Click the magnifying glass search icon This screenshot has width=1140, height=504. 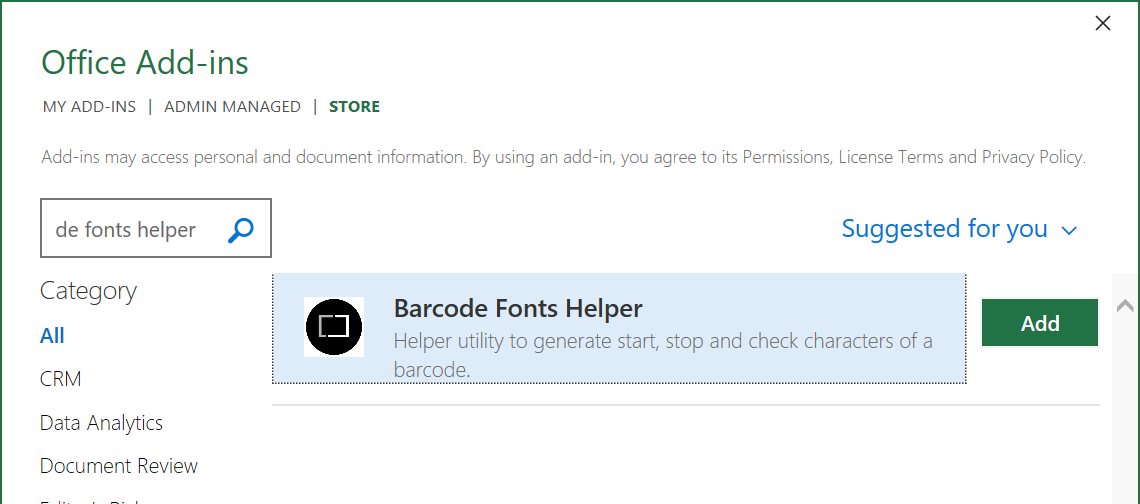pos(241,230)
